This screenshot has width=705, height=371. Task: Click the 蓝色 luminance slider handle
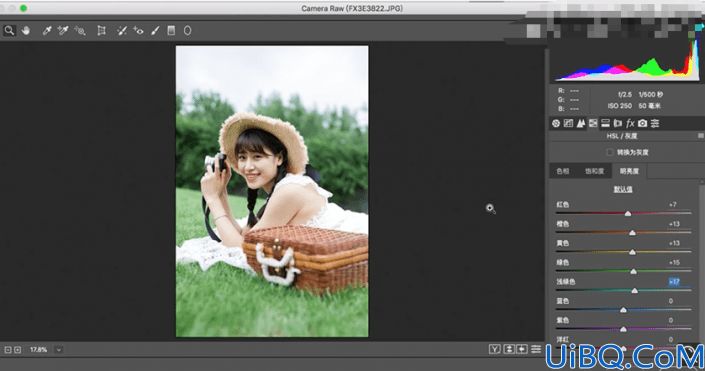(623, 310)
